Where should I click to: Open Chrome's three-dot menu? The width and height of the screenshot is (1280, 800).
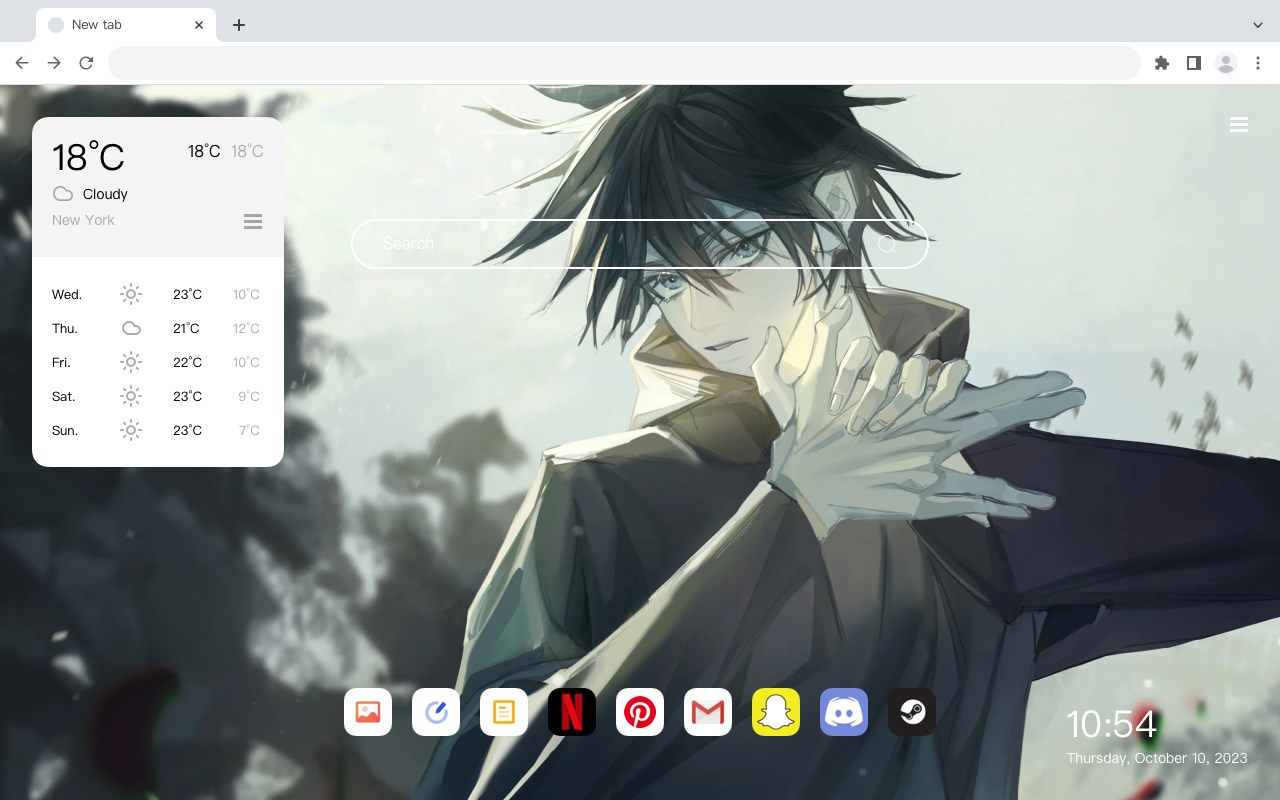tap(1258, 63)
